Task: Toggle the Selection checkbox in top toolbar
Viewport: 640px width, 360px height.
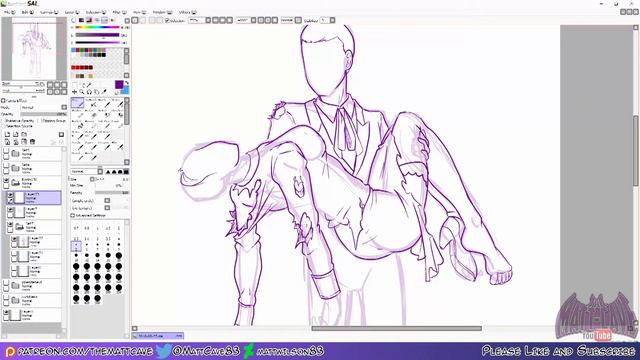Action: click(x=167, y=20)
